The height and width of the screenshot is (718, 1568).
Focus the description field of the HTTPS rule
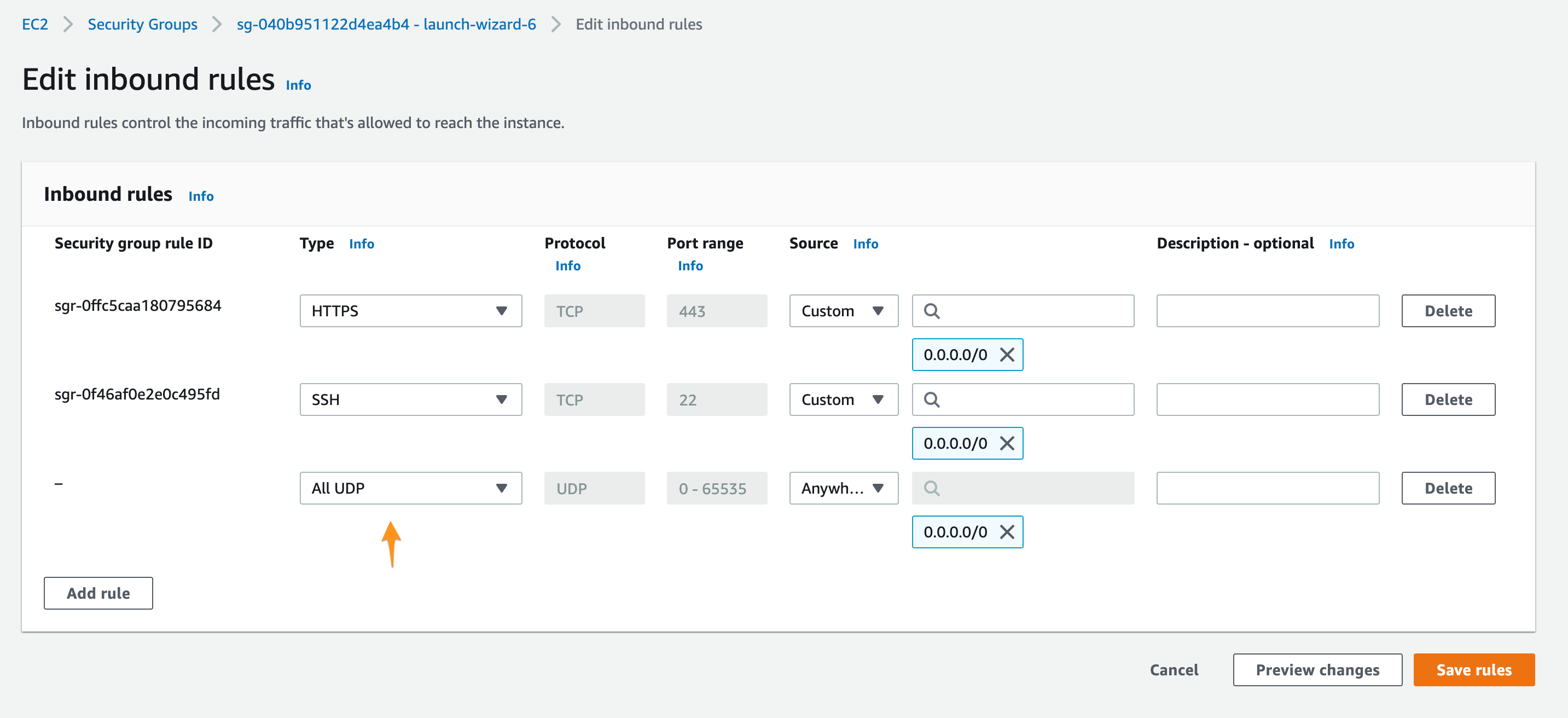pos(1267,311)
